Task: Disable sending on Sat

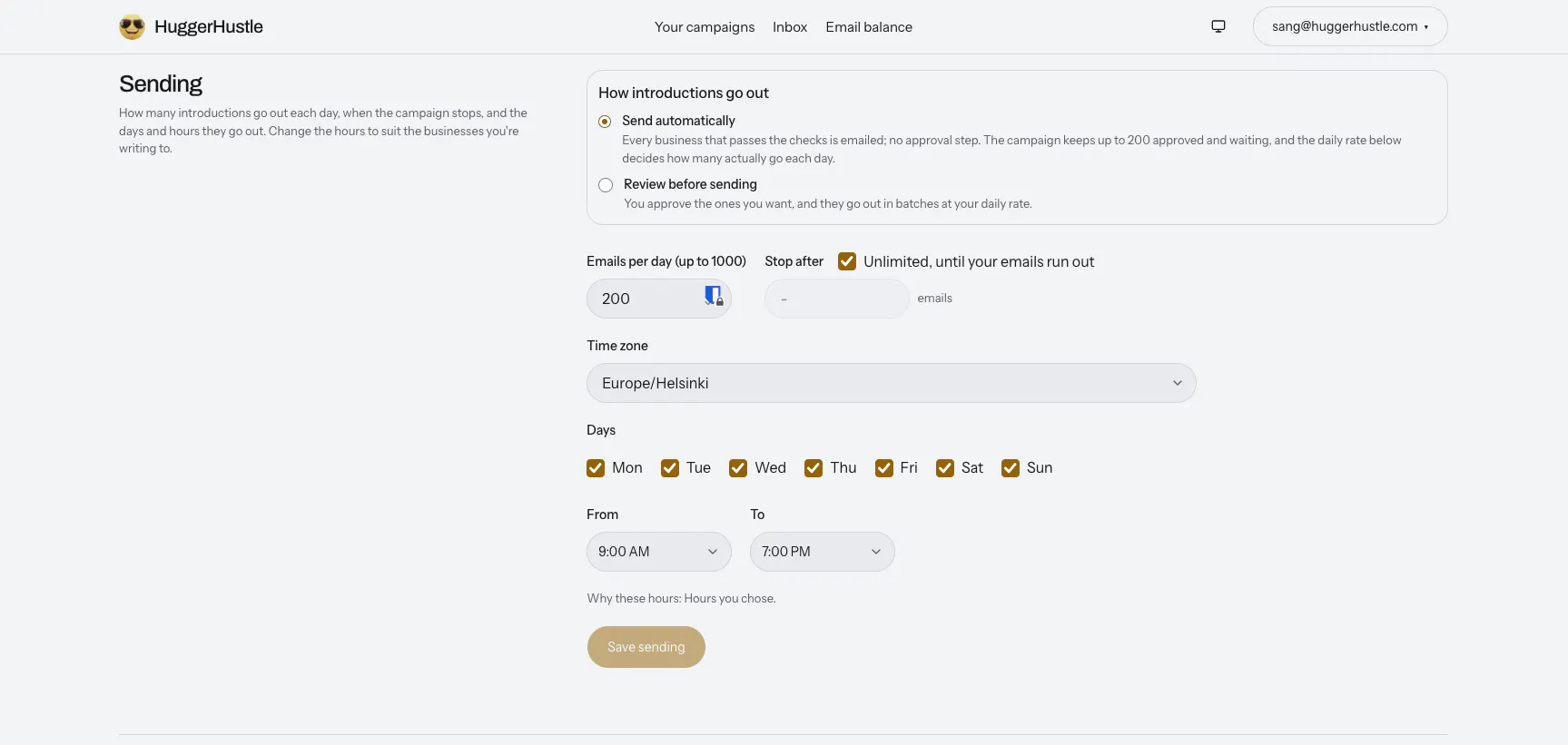Action: click(x=945, y=468)
